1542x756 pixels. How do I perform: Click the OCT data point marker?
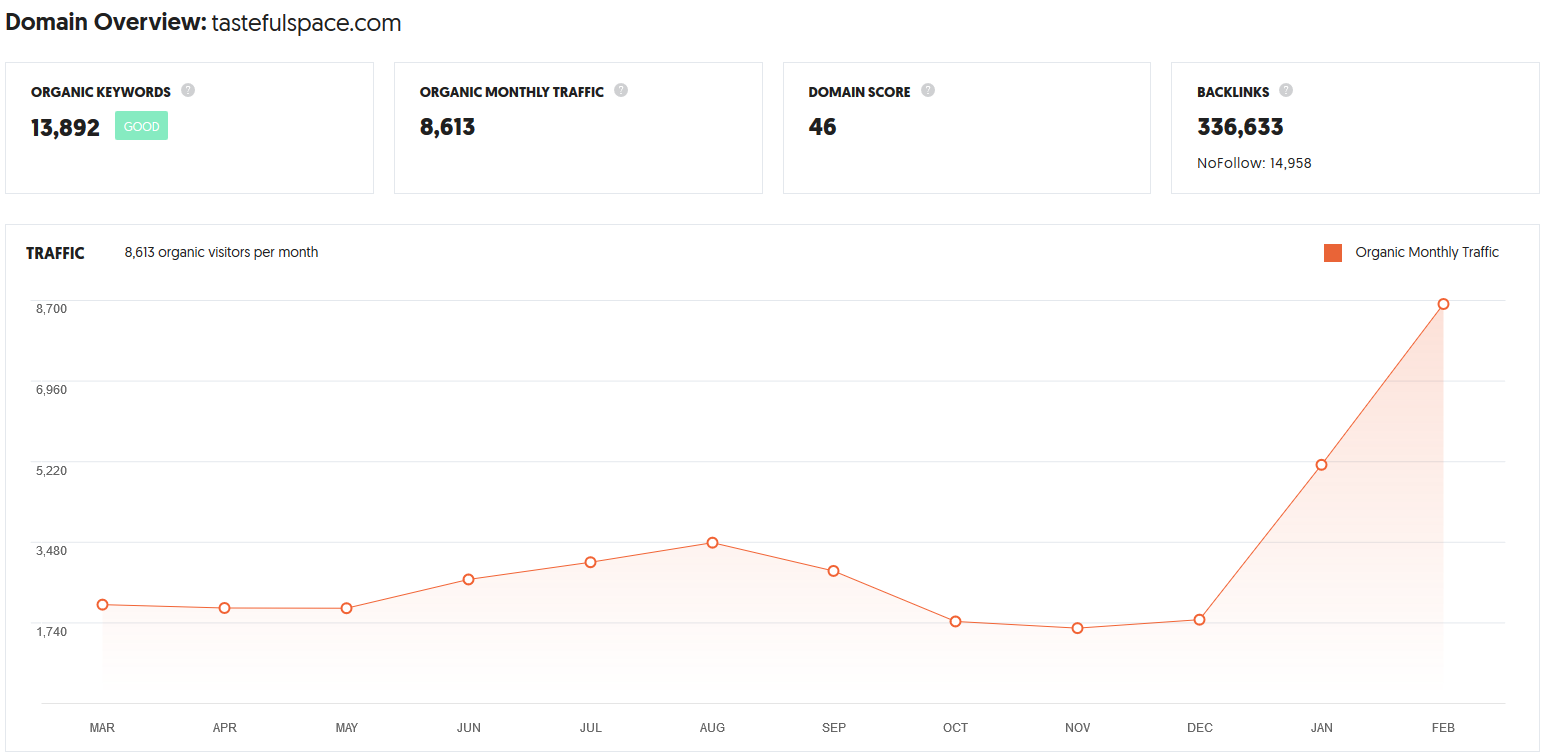(955, 622)
